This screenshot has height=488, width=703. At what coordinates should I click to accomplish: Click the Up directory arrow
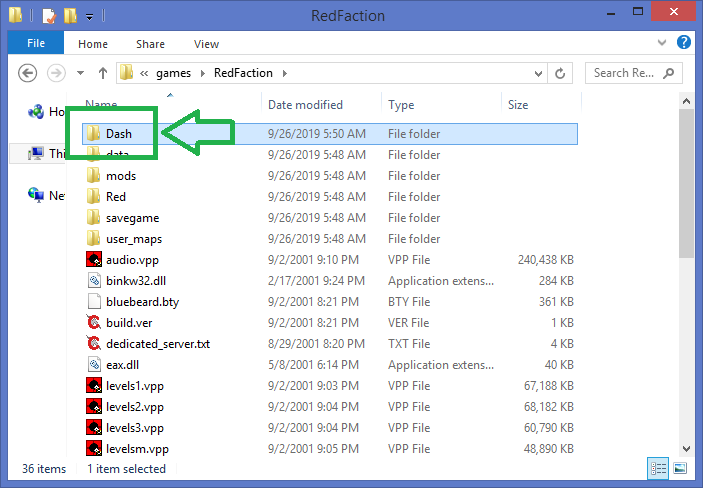[x=103, y=73]
